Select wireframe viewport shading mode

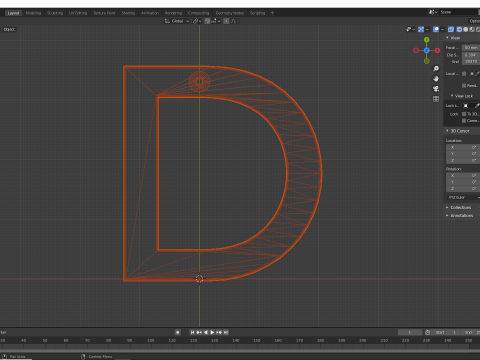point(459,29)
